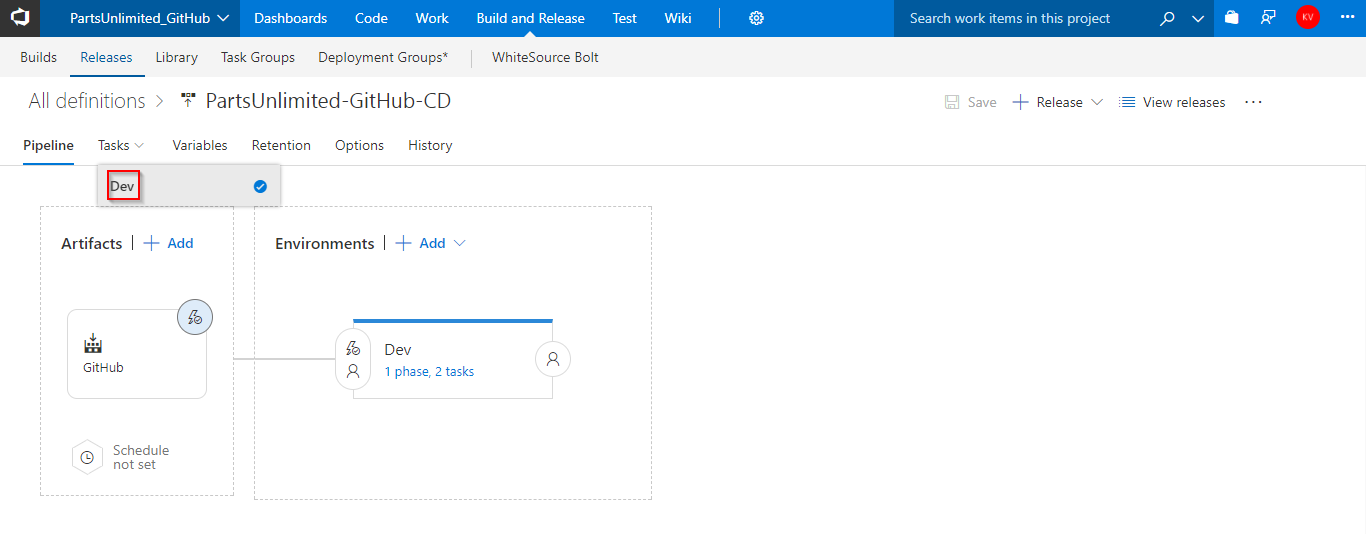Image resolution: width=1366 pixels, height=534 pixels.
Task: Expand the search options chevron
Action: (1198, 19)
